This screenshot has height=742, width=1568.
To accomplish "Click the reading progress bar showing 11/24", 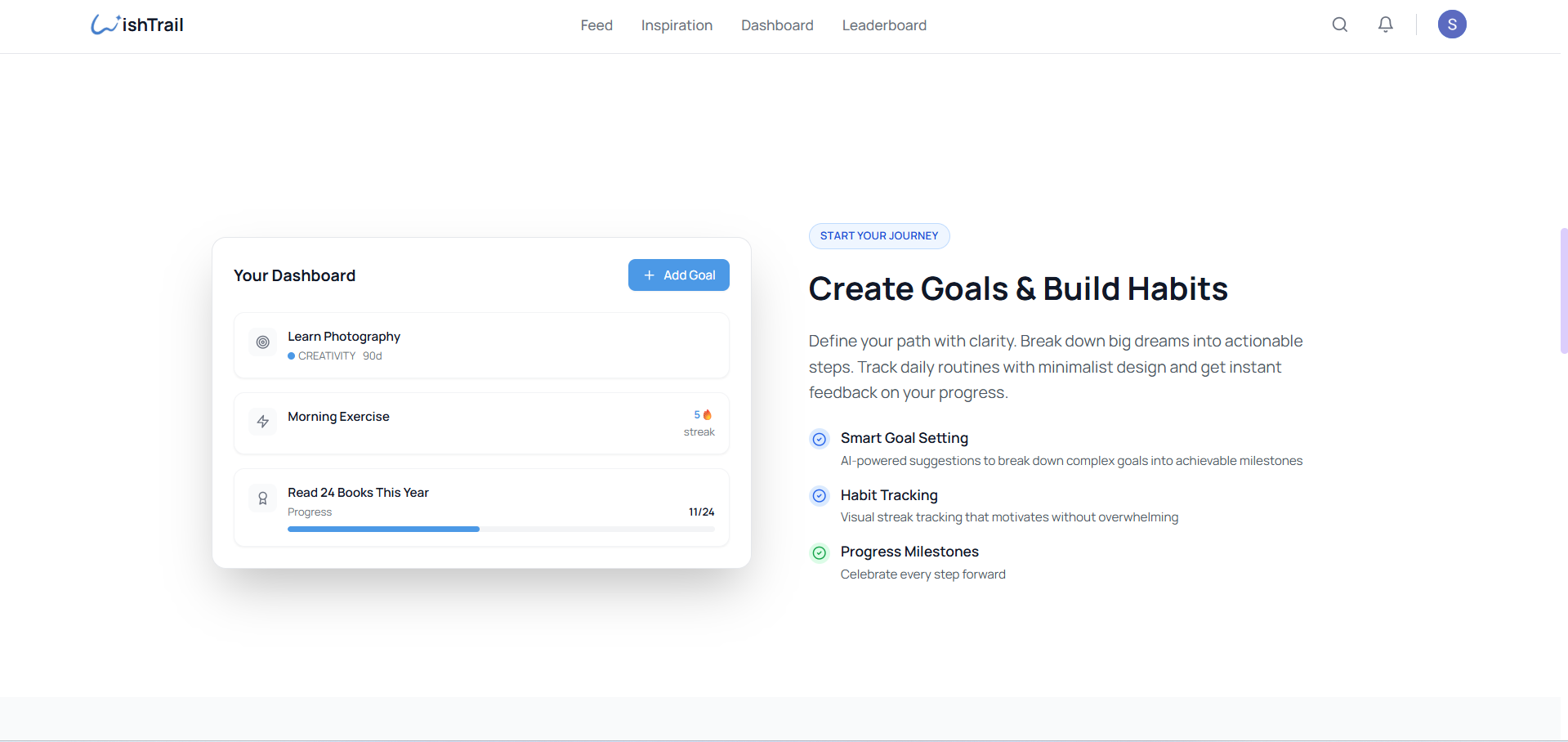I will click(x=500, y=529).
